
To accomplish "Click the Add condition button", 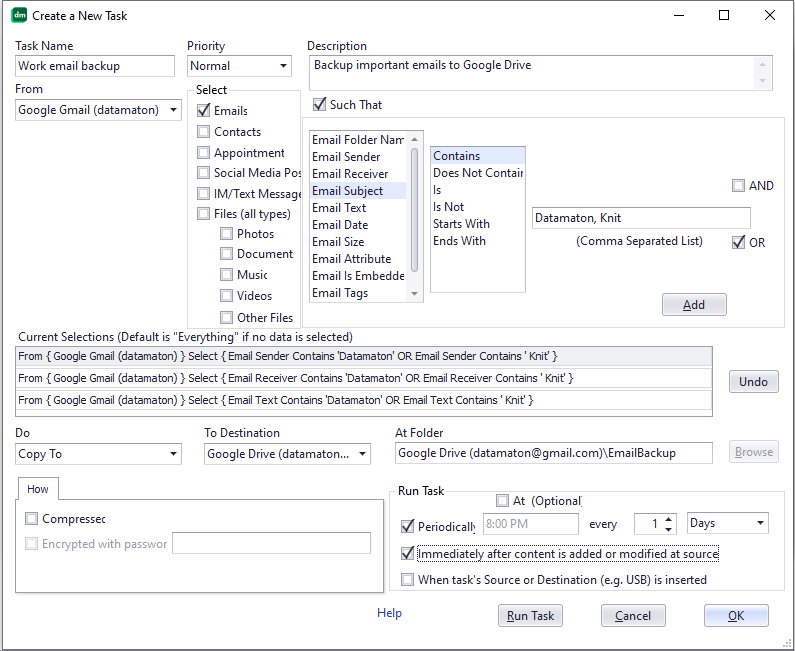I will tap(694, 305).
